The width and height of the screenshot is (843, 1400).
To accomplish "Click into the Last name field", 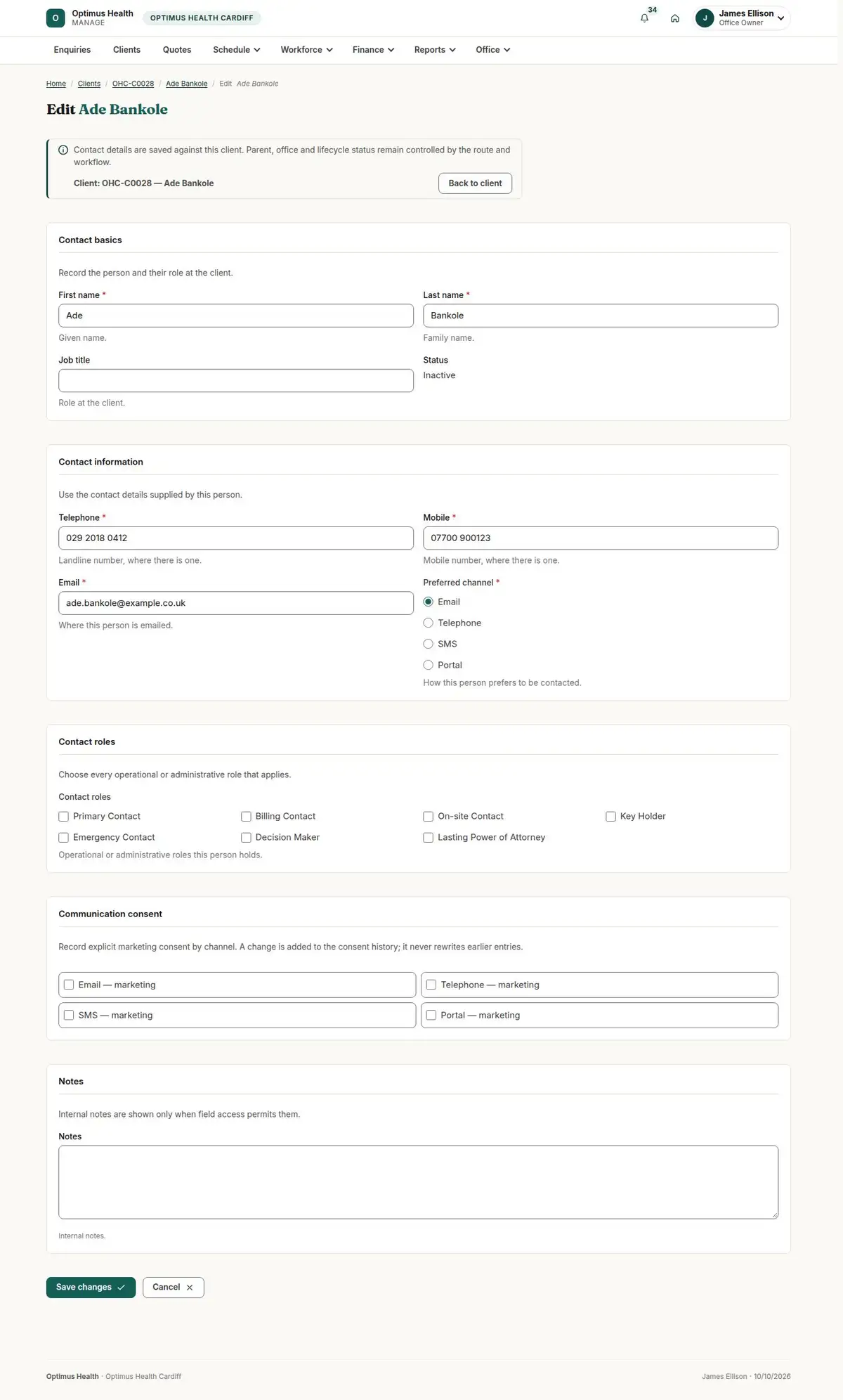I will click(601, 316).
